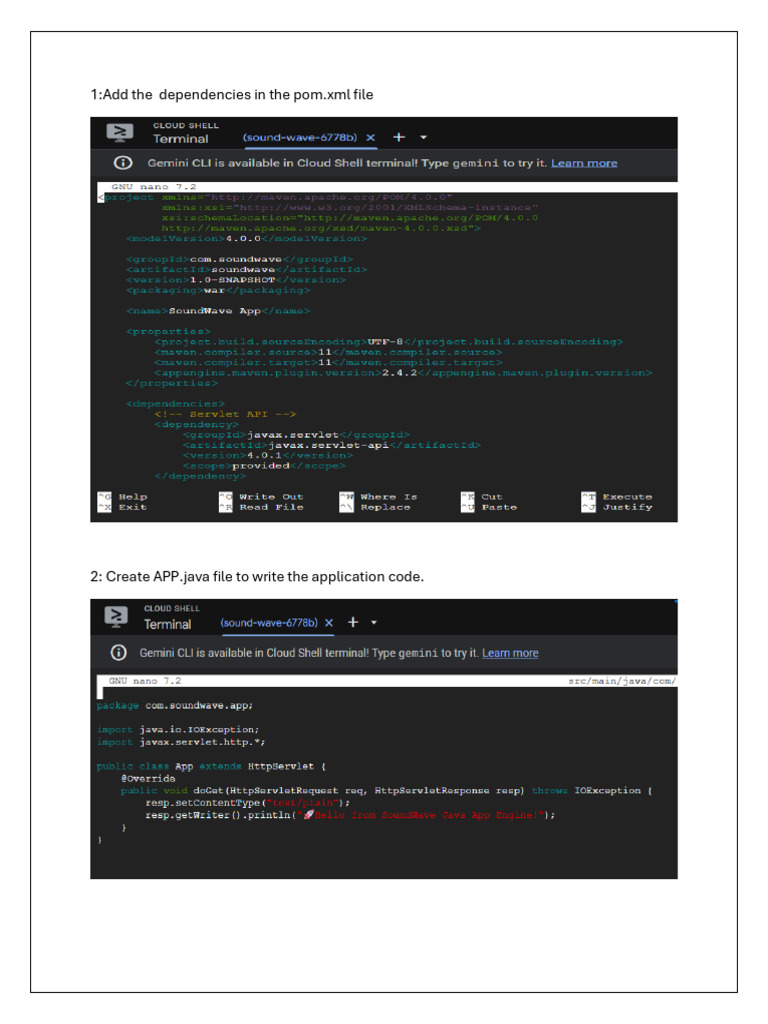Open the tab dropdown arrow in the first terminal

tap(423, 137)
